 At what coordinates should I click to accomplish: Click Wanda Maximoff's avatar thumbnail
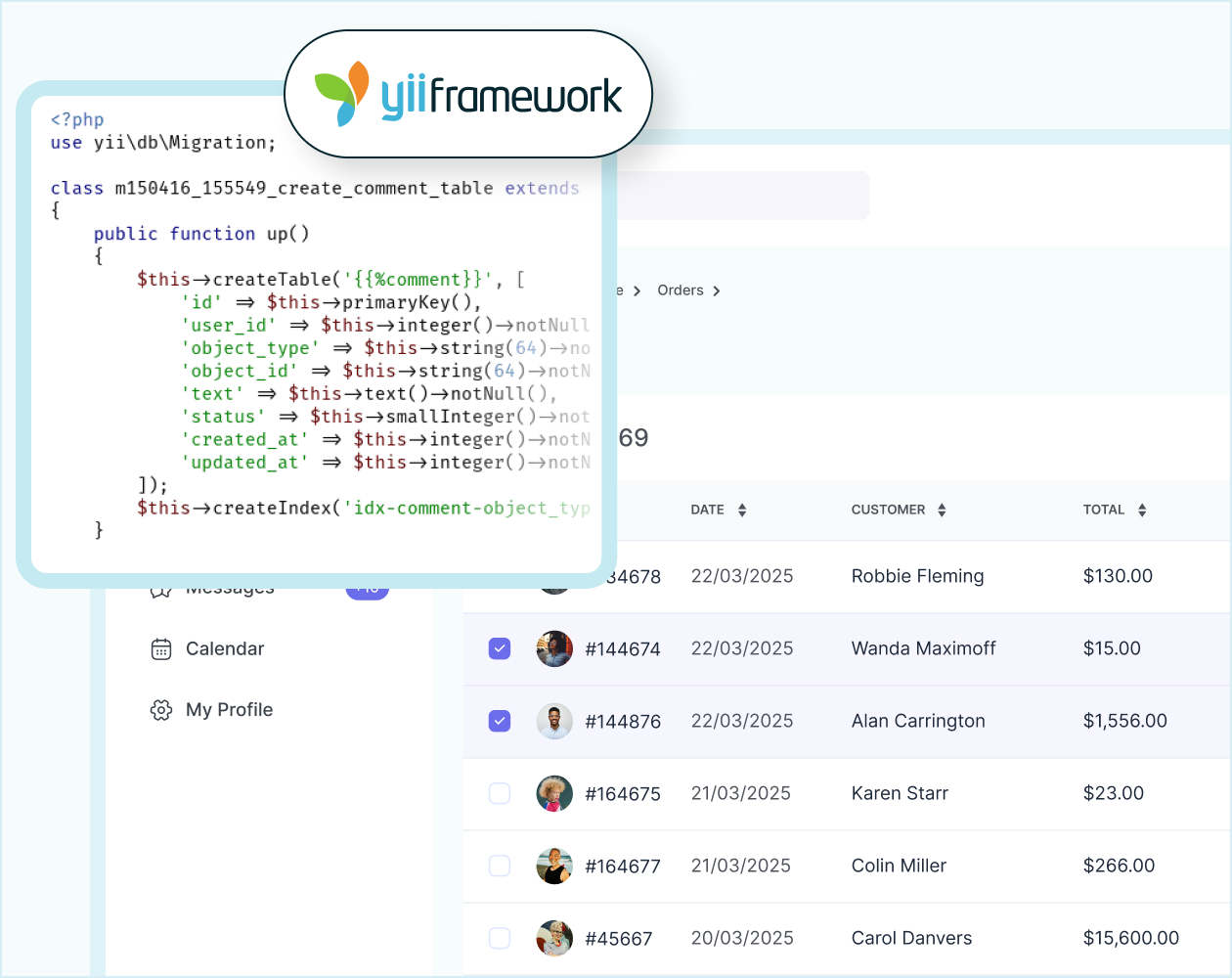pos(554,648)
